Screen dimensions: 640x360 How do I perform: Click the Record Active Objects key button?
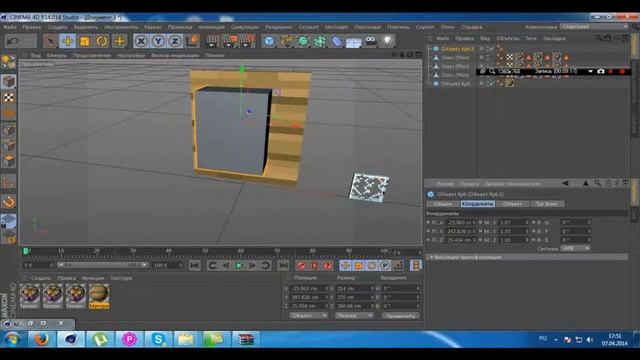pyautogui.click(x=301, y=266)
